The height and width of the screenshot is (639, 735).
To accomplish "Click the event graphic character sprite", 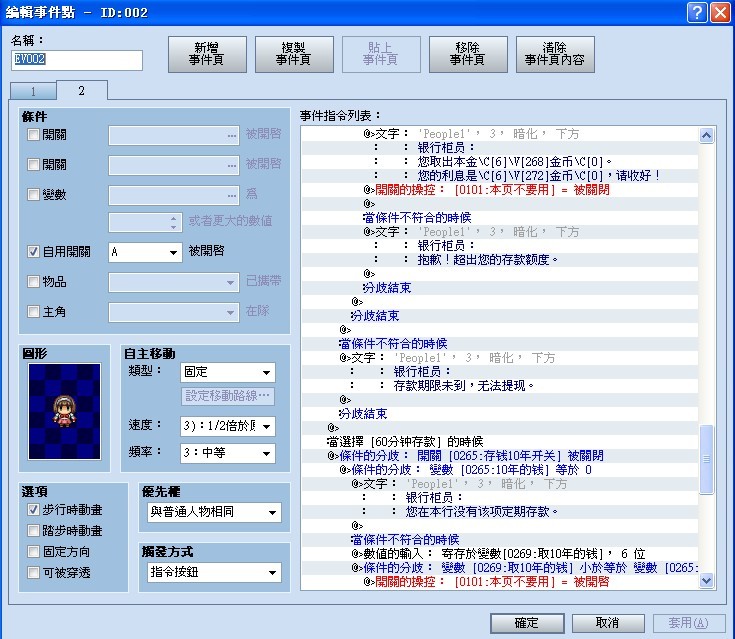I will 64,411.
